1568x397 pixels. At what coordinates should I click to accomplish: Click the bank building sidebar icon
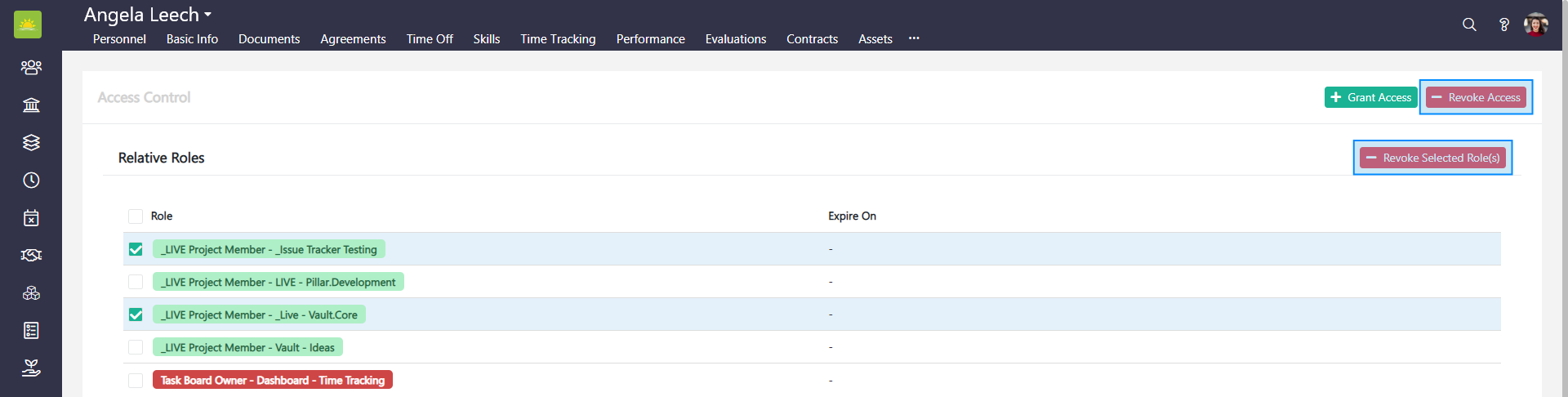(31, 105)
